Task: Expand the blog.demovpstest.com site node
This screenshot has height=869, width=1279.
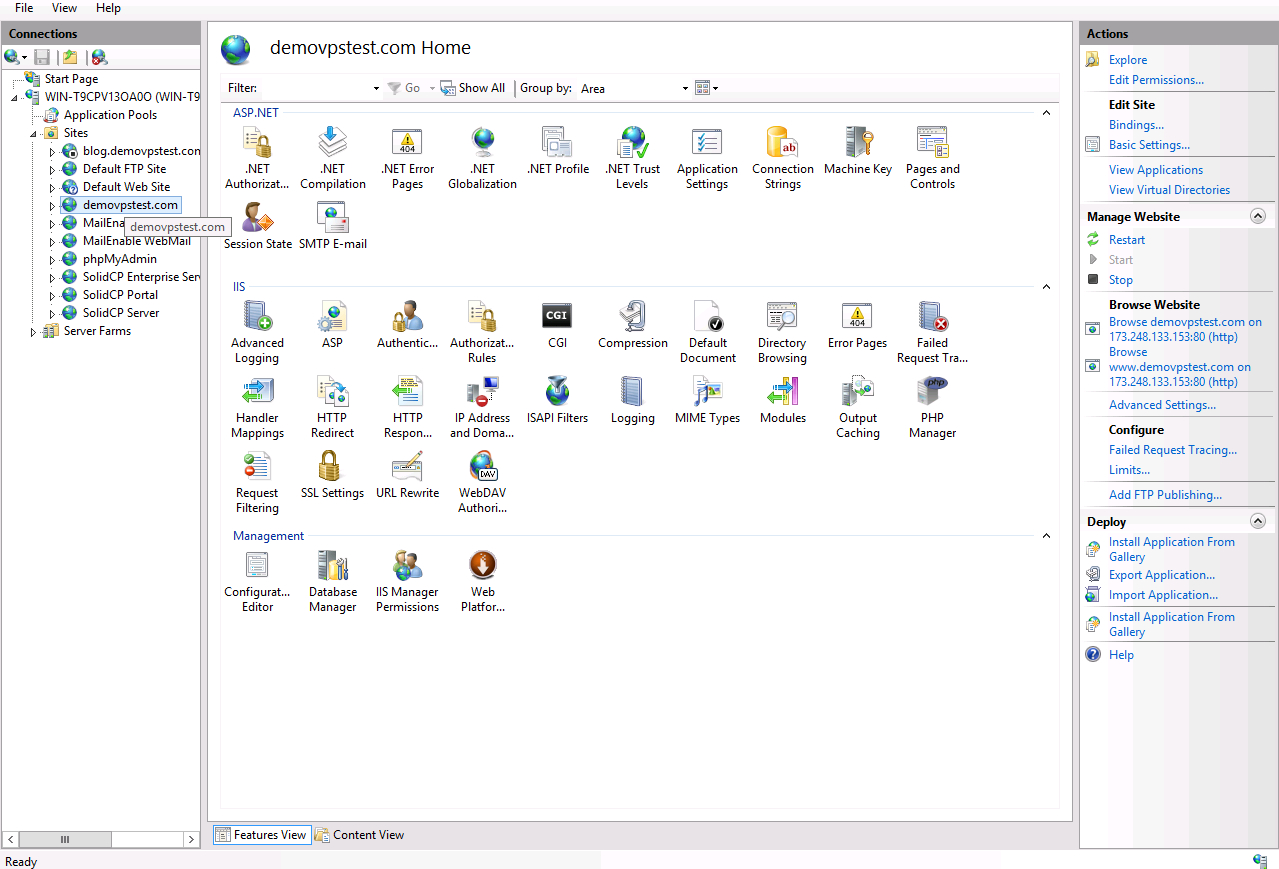Action: tap(53, 152)
